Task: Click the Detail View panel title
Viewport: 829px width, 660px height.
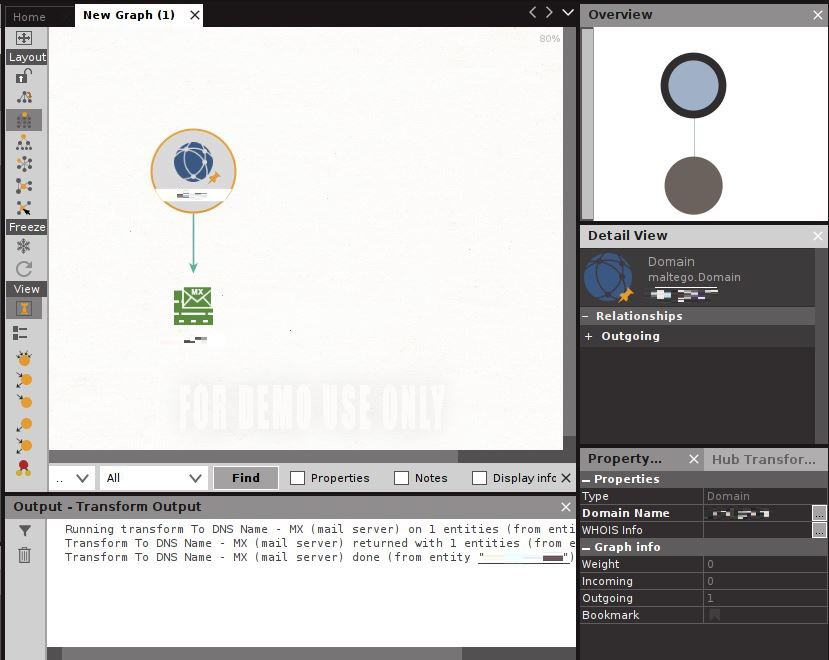Action: click(628, 235)
